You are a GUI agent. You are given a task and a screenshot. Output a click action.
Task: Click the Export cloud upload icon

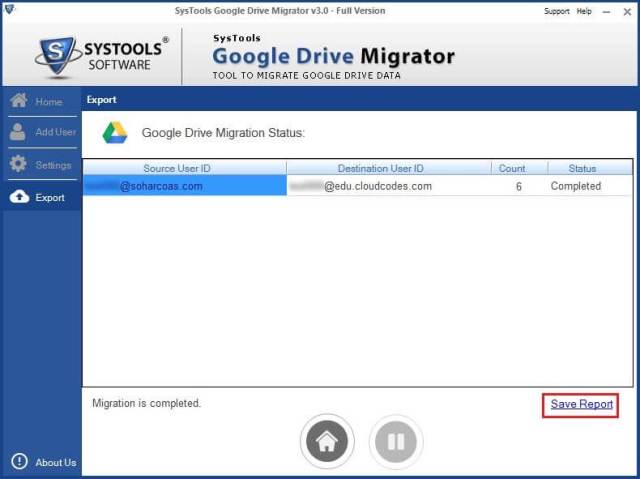coord(19,197)
